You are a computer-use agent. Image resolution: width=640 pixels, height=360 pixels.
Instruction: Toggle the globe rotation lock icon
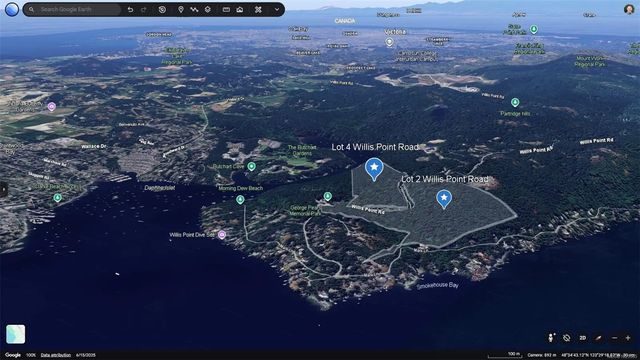click(567, 338)
